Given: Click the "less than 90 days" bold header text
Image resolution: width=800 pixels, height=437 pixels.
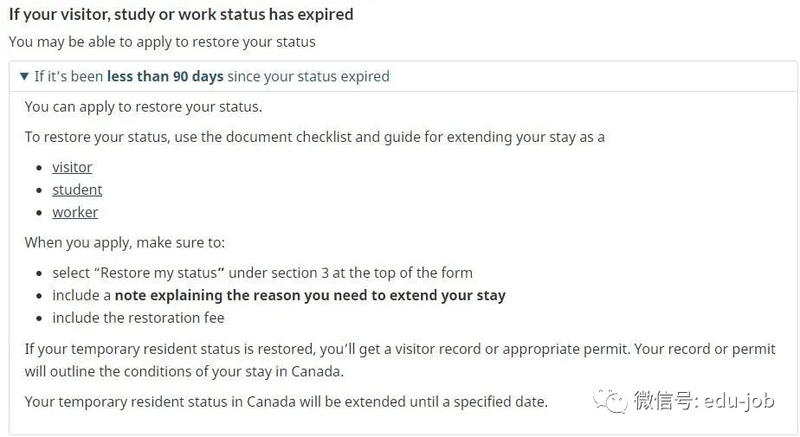Looking at the screenshot, I should click(x=165, y=76).
